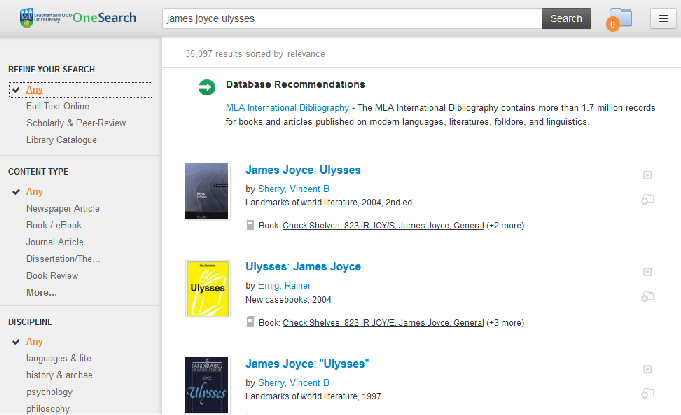
Task: Click dark blue Ulysses cover thumbnail
Action: click(206, 385)
